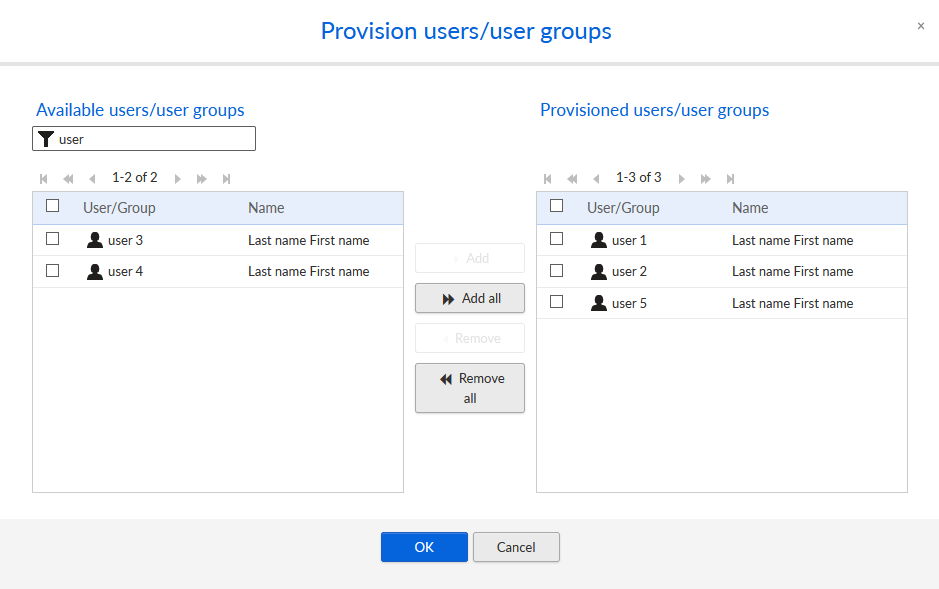
Task: Click 'Last name First name' in user 3 row
Action: click(x=308, y=241)
